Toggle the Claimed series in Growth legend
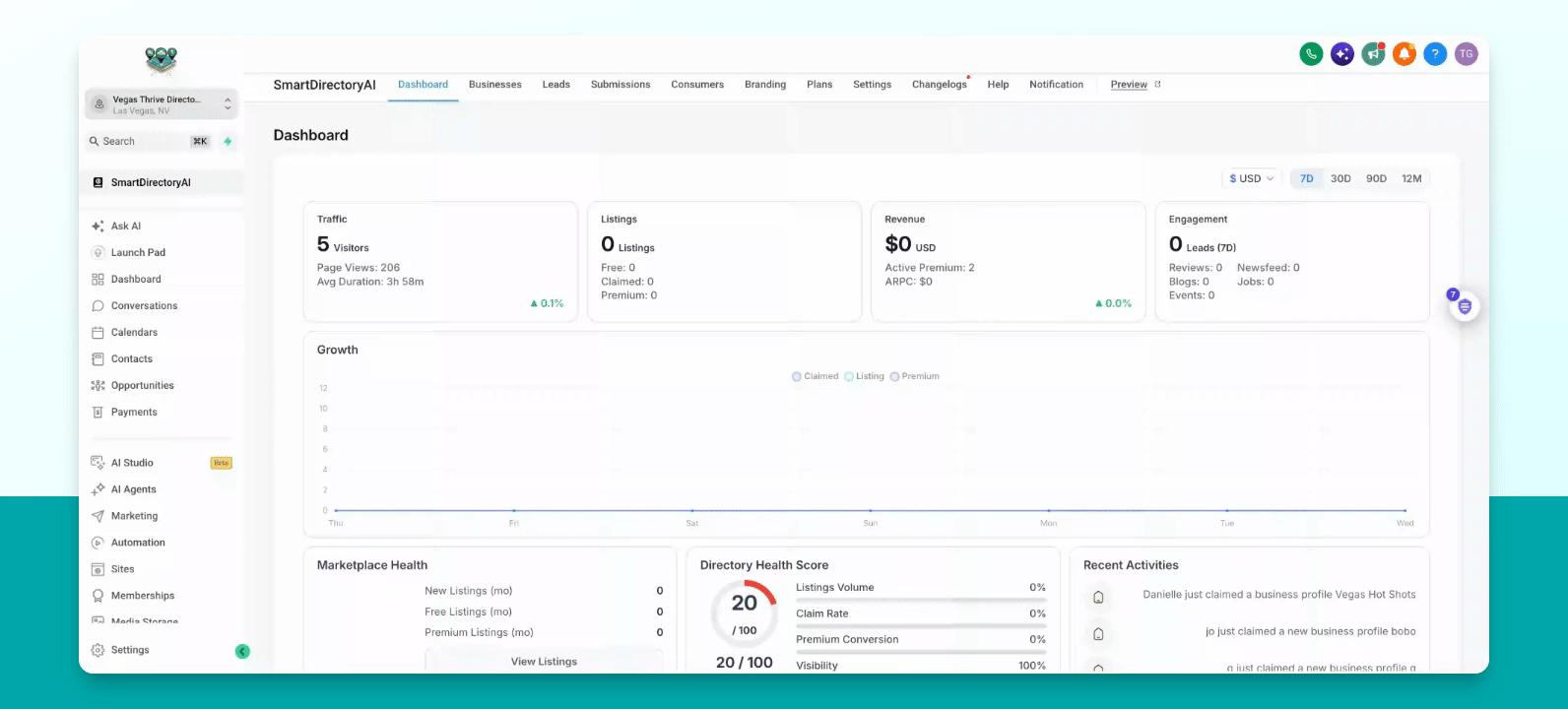 (x=816, y=376)
